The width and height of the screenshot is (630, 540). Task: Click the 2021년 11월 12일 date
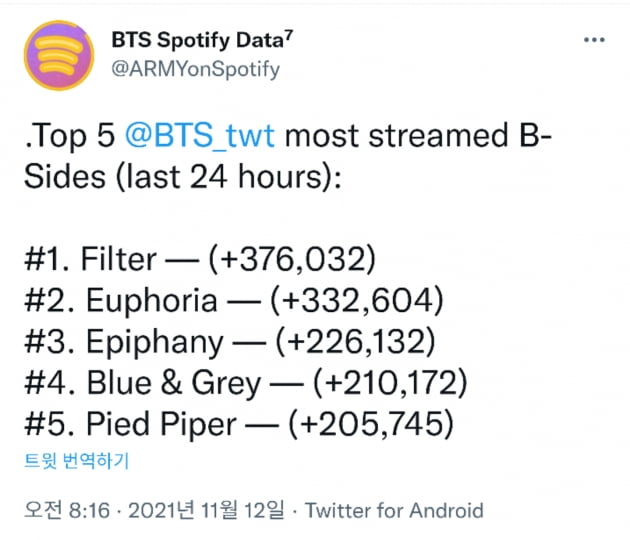[x=206, y=510]
